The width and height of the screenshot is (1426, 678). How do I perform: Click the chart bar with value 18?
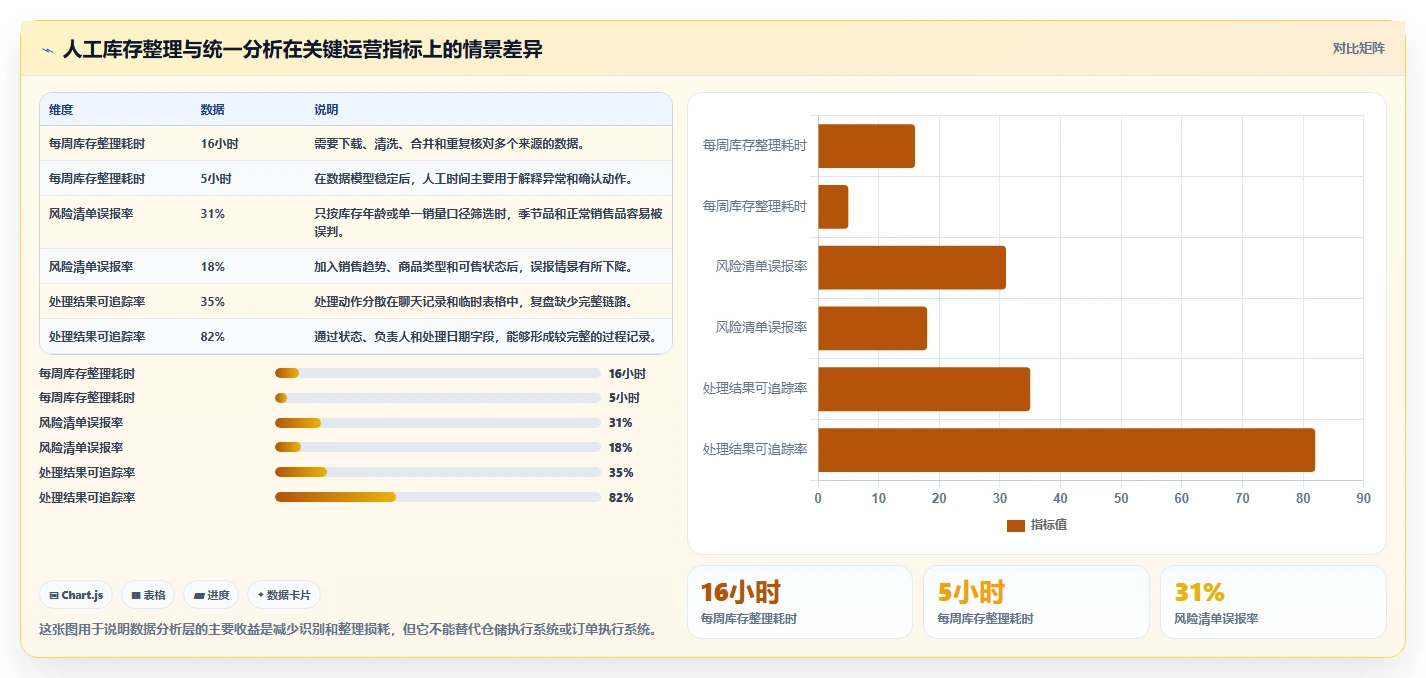[872, 328]
